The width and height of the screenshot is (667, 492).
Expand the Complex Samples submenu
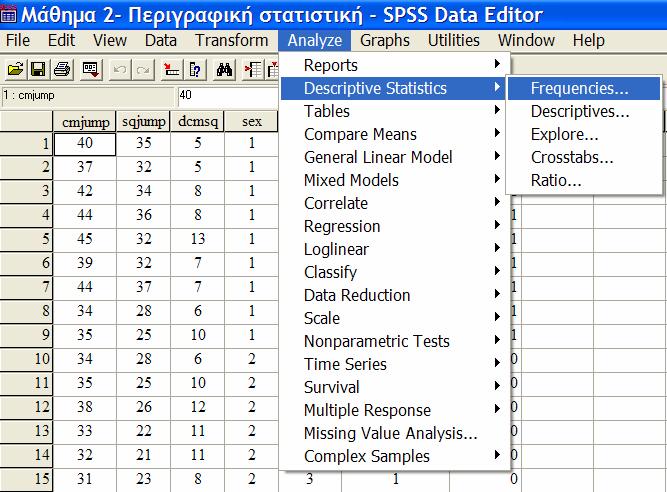394,456
